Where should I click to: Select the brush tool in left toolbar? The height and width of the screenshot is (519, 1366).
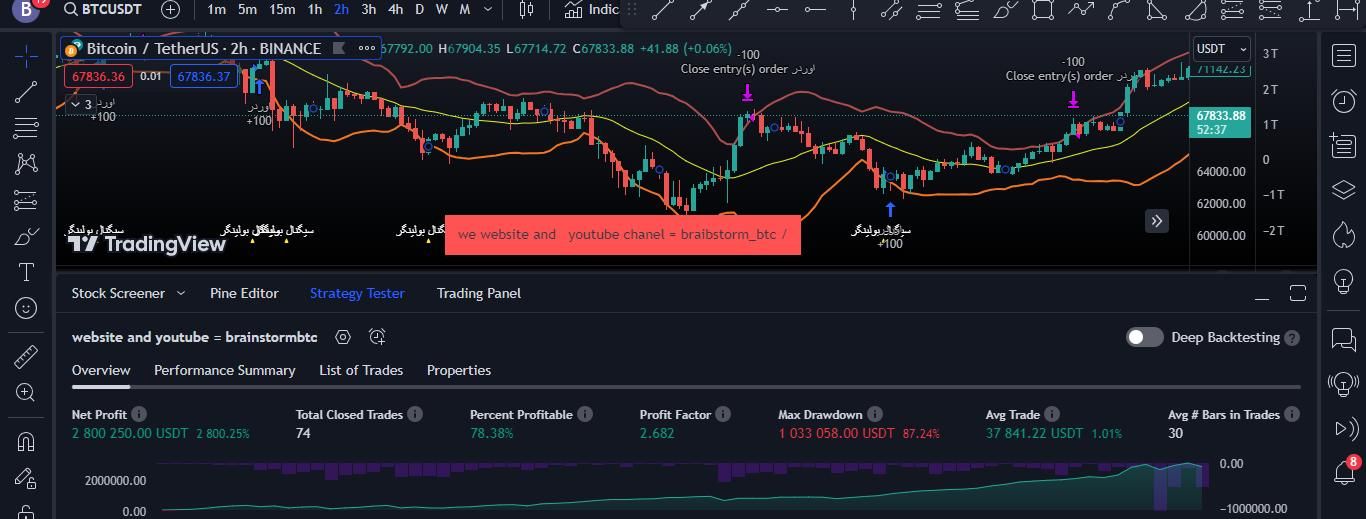[27, 236]
